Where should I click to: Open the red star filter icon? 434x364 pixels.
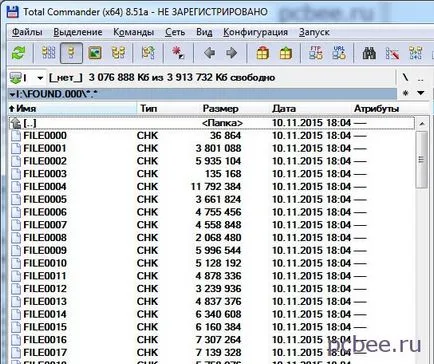178,53
